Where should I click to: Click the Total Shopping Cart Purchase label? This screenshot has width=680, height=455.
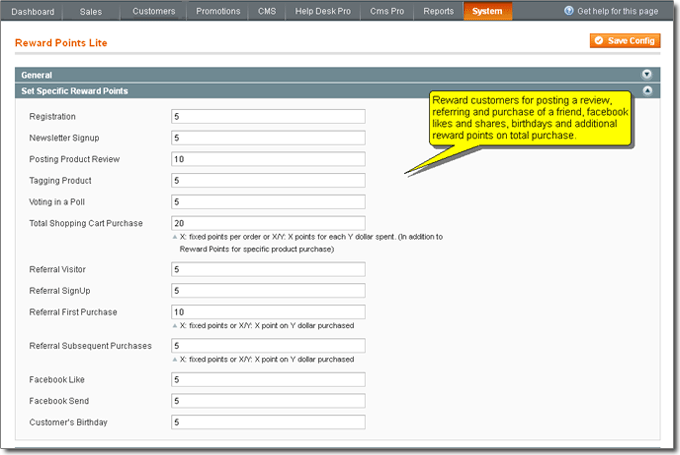coord(86,223)
